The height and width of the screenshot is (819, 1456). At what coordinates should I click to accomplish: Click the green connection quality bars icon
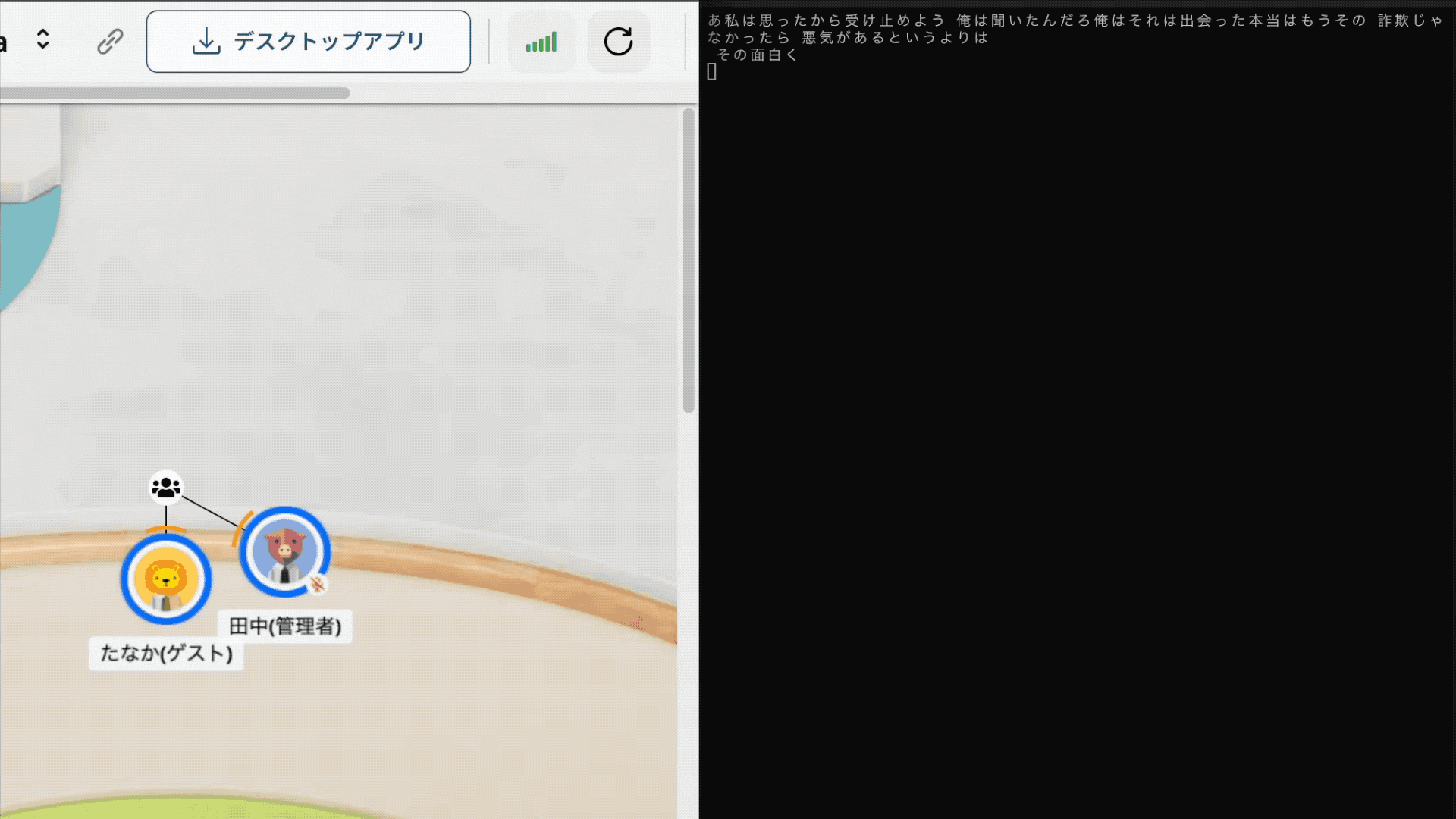(x=541, y=42)
